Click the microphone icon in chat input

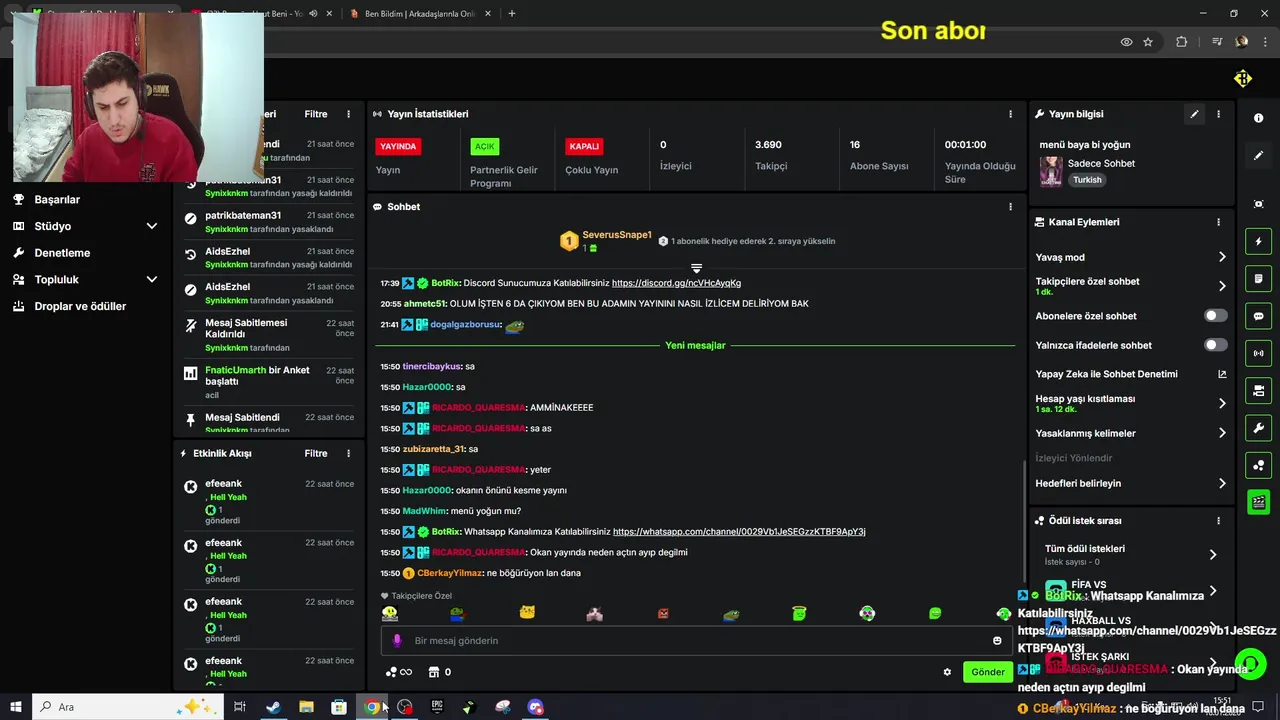(x=396, y=640)
